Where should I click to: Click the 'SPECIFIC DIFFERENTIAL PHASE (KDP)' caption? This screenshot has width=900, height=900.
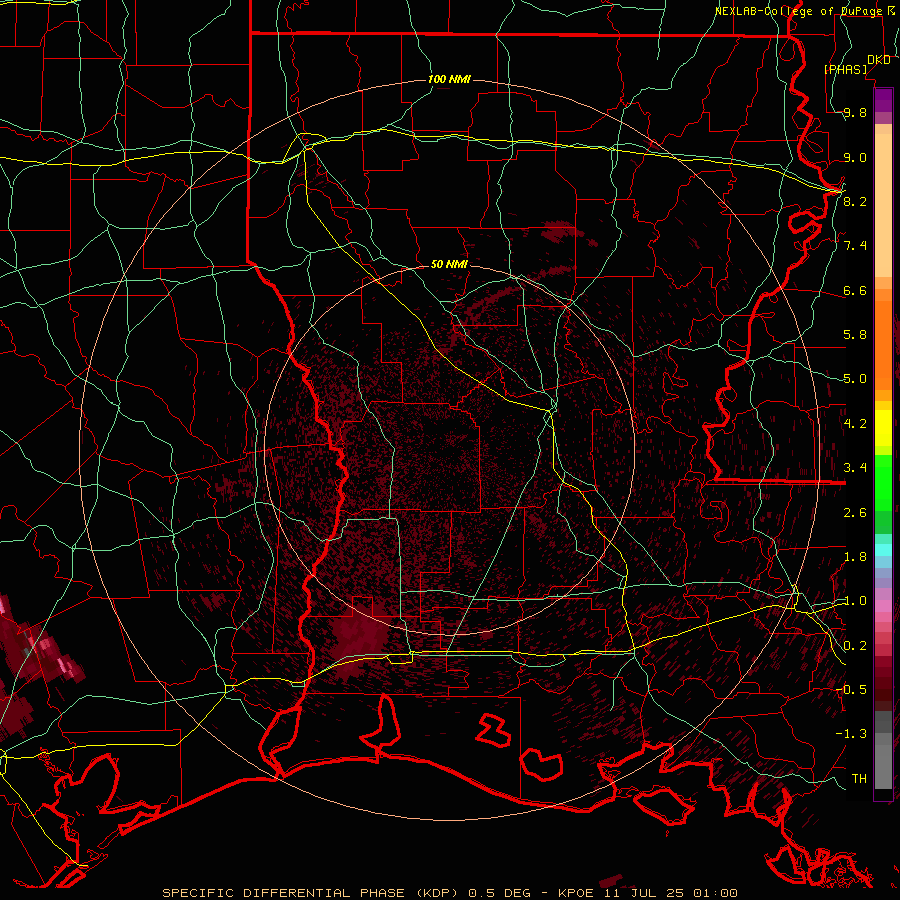(310, 893)
